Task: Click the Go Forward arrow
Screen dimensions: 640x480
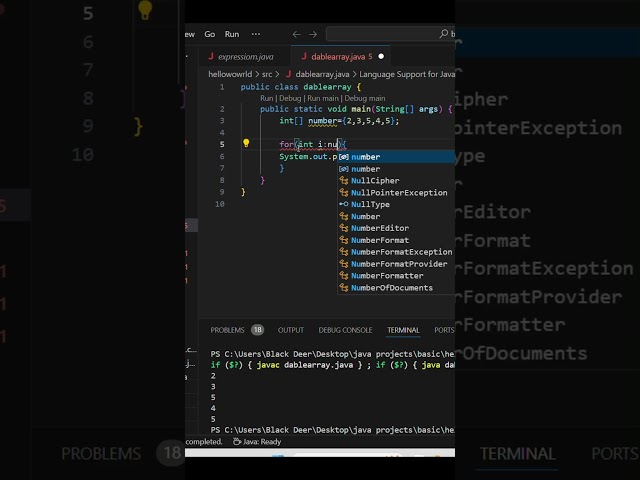Action: 313,35
